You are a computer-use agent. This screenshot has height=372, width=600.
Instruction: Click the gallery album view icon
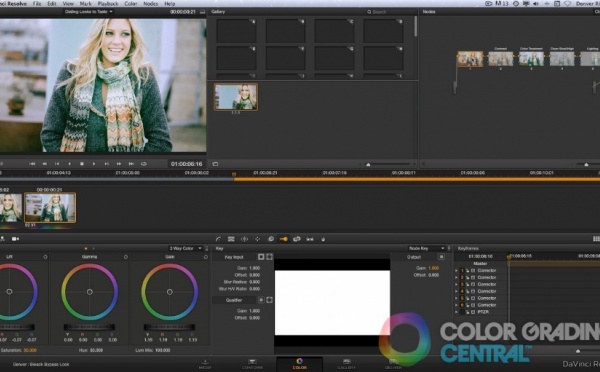(x=215, y=164)
